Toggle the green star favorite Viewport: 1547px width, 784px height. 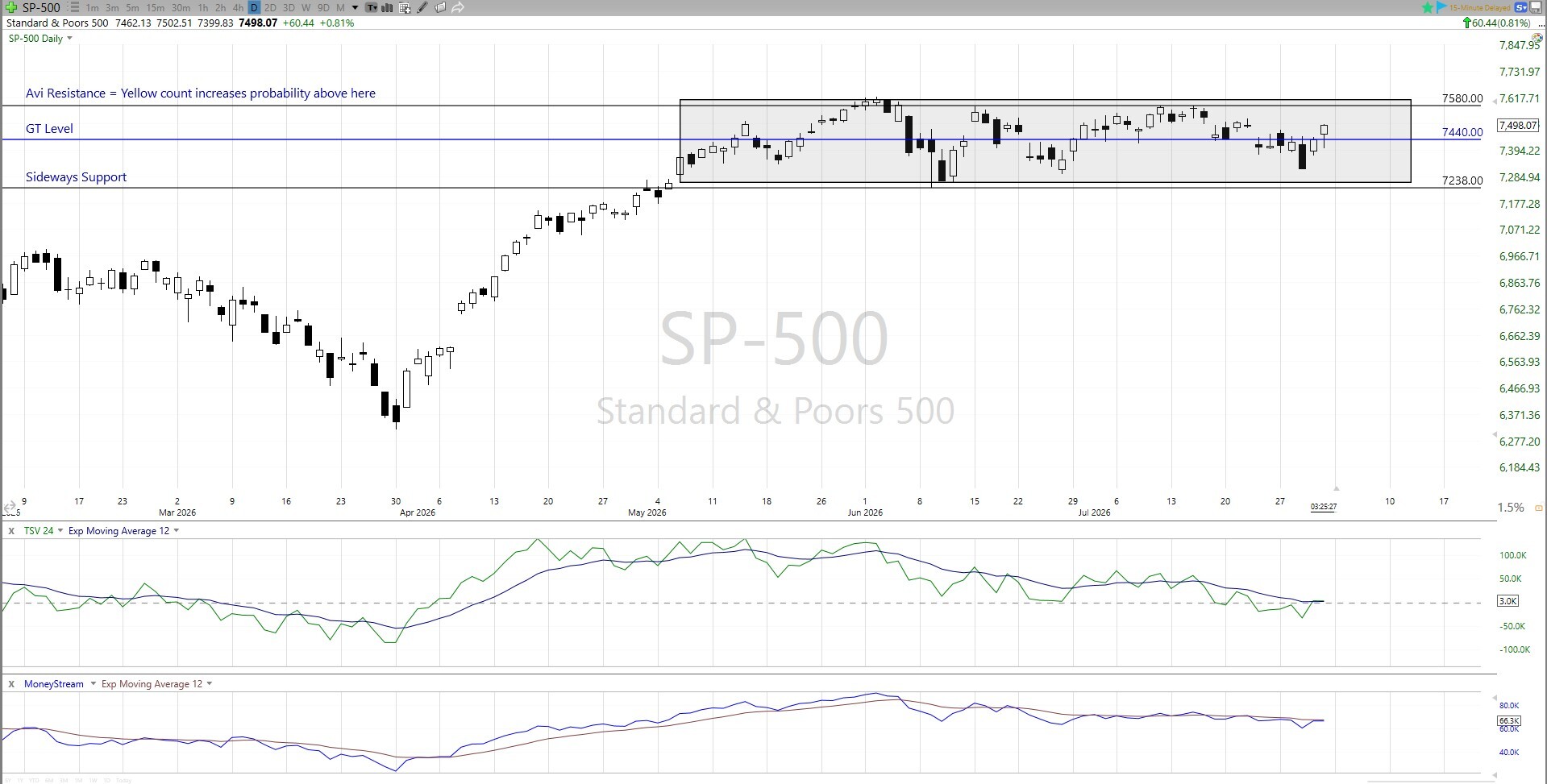[x=1428, y=7]
